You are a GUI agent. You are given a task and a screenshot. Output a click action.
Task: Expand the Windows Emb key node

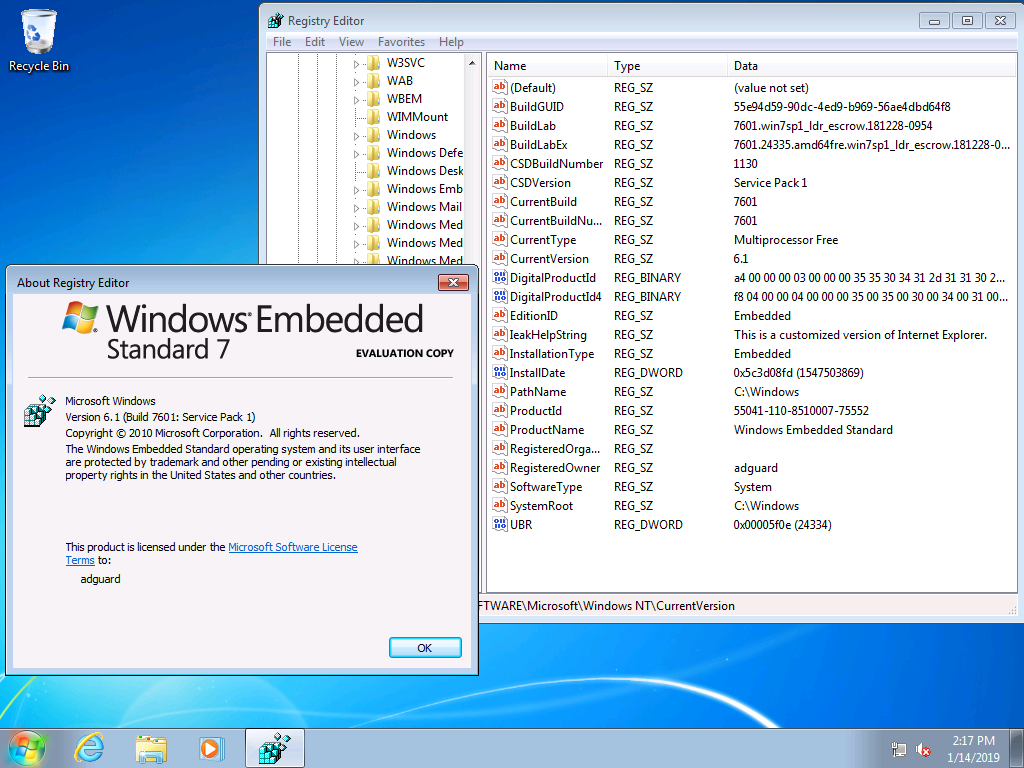[x=357, y=190]
